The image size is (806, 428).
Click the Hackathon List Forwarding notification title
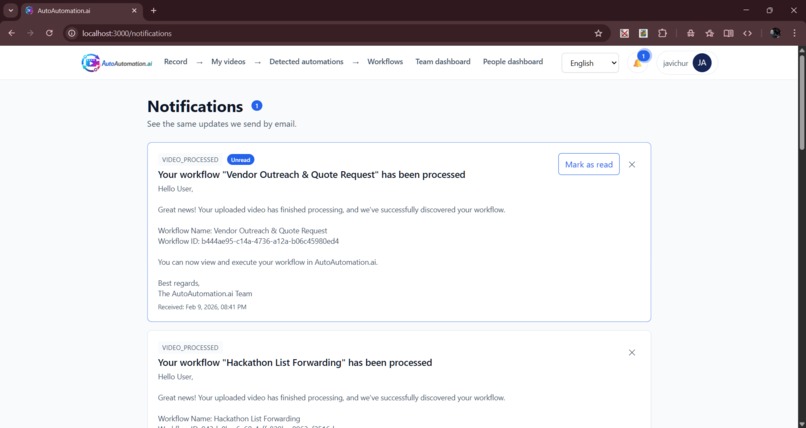point(295,363)
